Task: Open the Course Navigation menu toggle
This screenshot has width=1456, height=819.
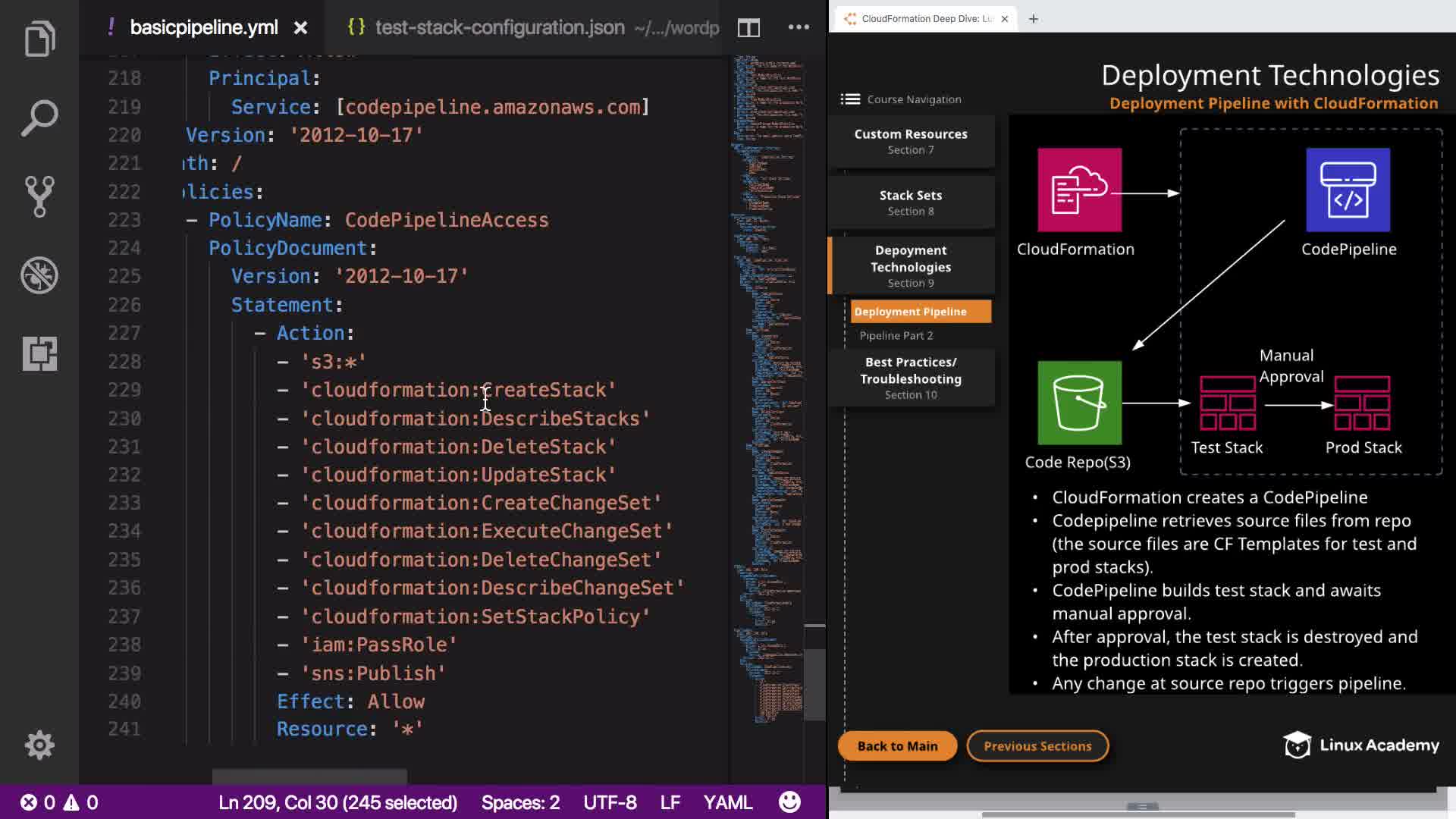Action: (x=850, y=99)
